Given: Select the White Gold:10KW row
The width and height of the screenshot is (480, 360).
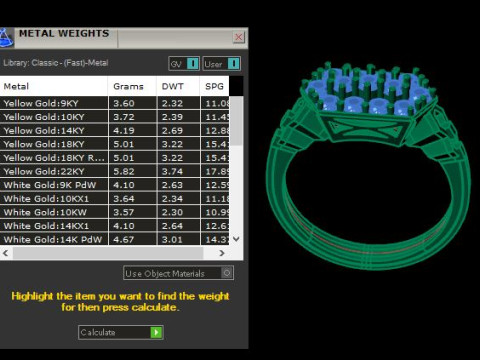Looking at the screenshot, I should pyautogui.click(x=114, y=212).
